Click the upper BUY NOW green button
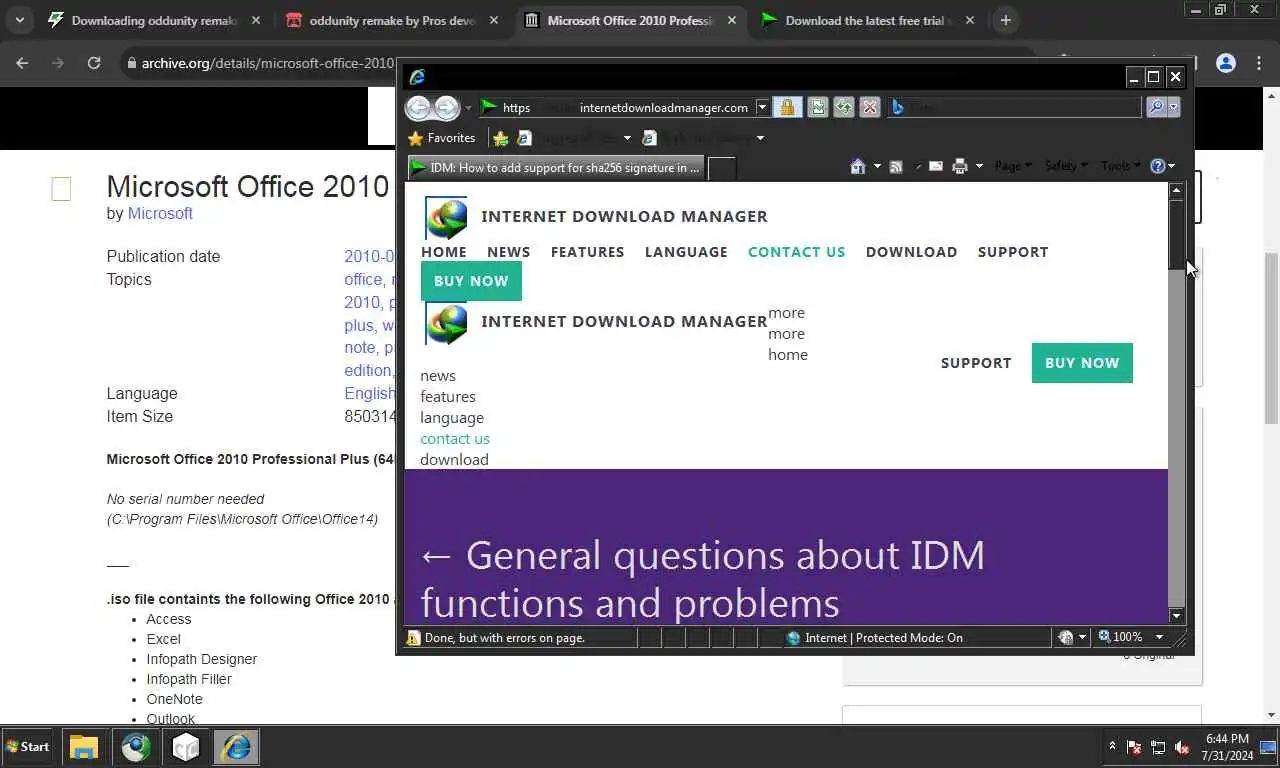Viewport: 1280px width, 768px height. coord(471,281)
